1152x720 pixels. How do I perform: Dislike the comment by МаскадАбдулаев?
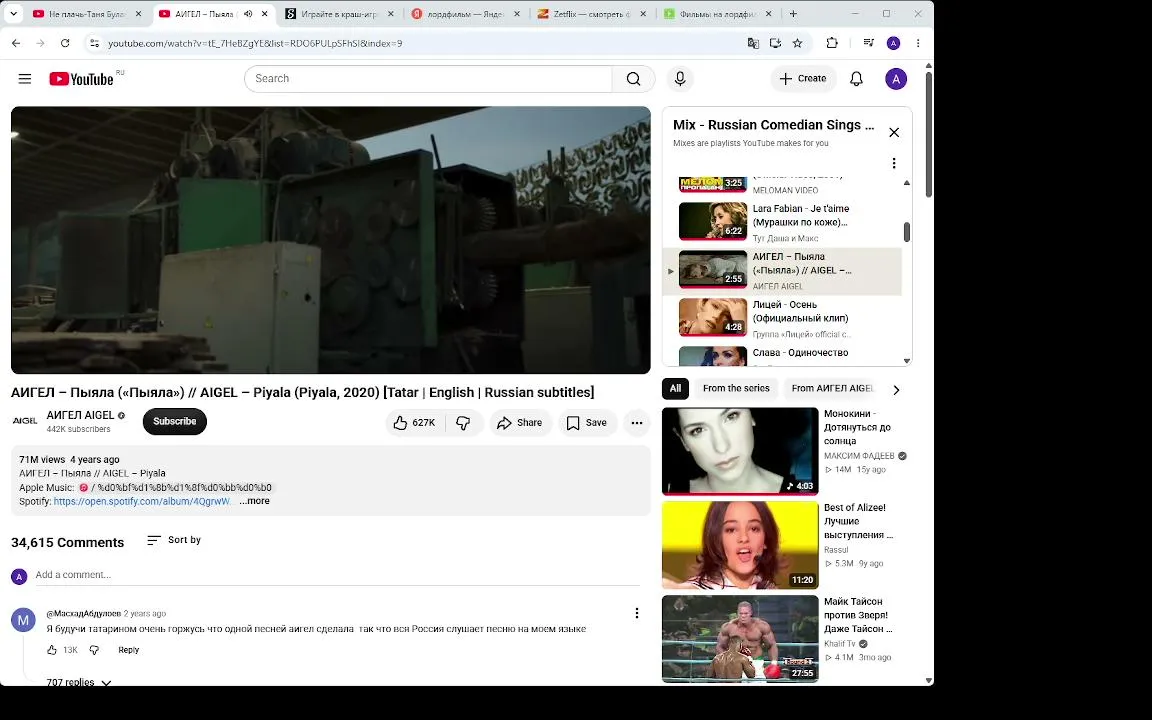click(x=94, y=649)
